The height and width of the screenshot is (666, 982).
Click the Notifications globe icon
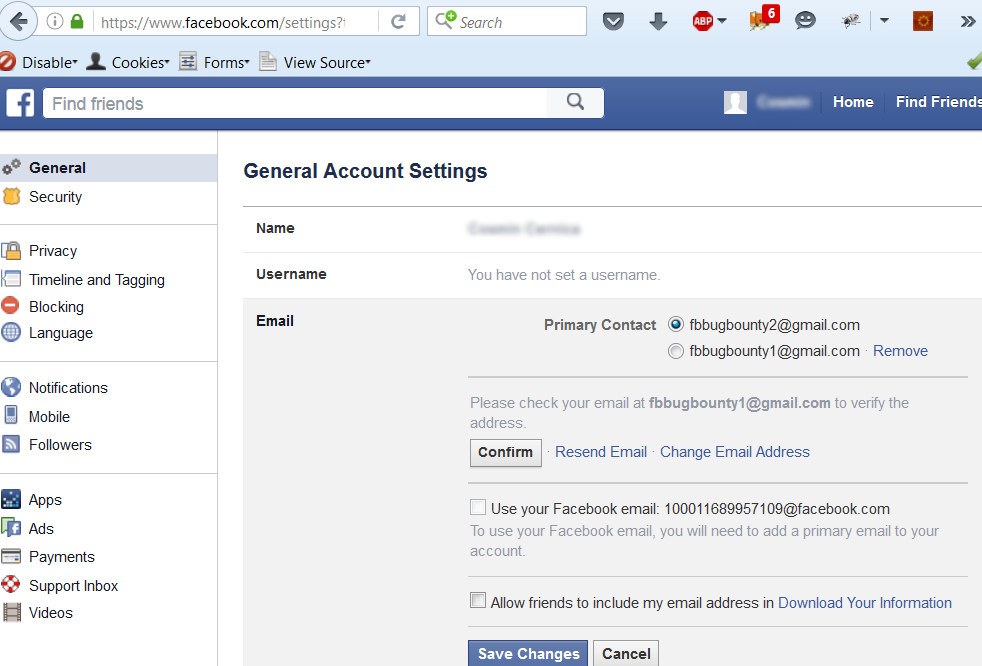pyautogui.click(x=11, y=387)
